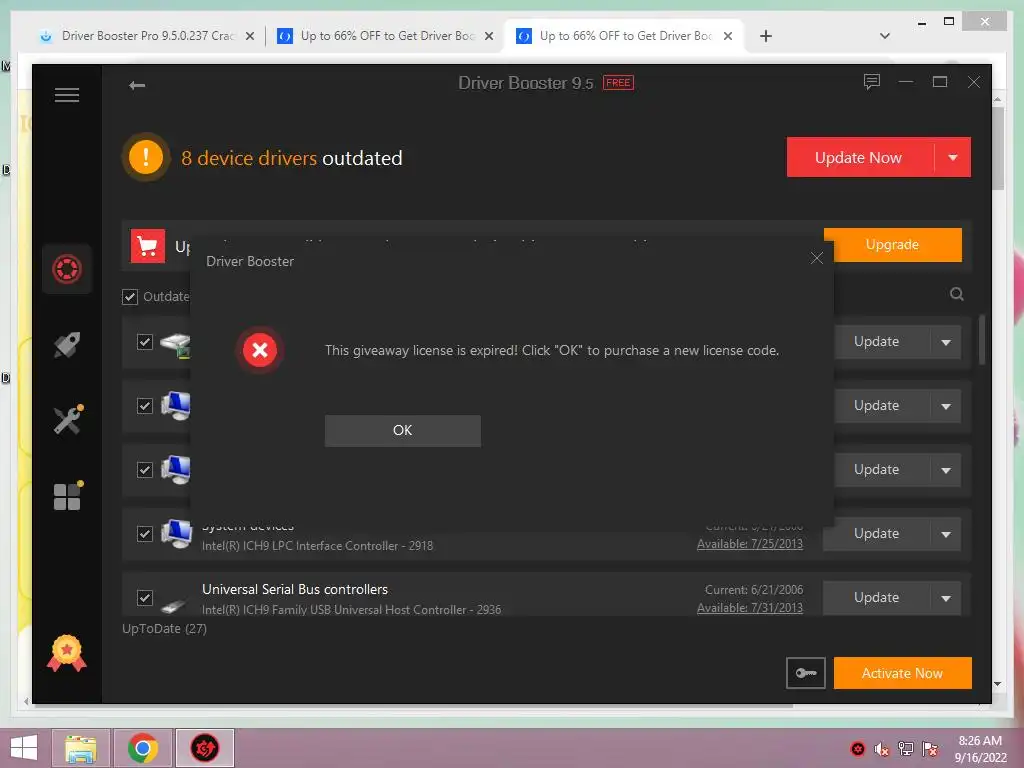This screenshot has height=768, width=1024.
Task: Click Update for the first driver row
Action: tap(876, 342)
